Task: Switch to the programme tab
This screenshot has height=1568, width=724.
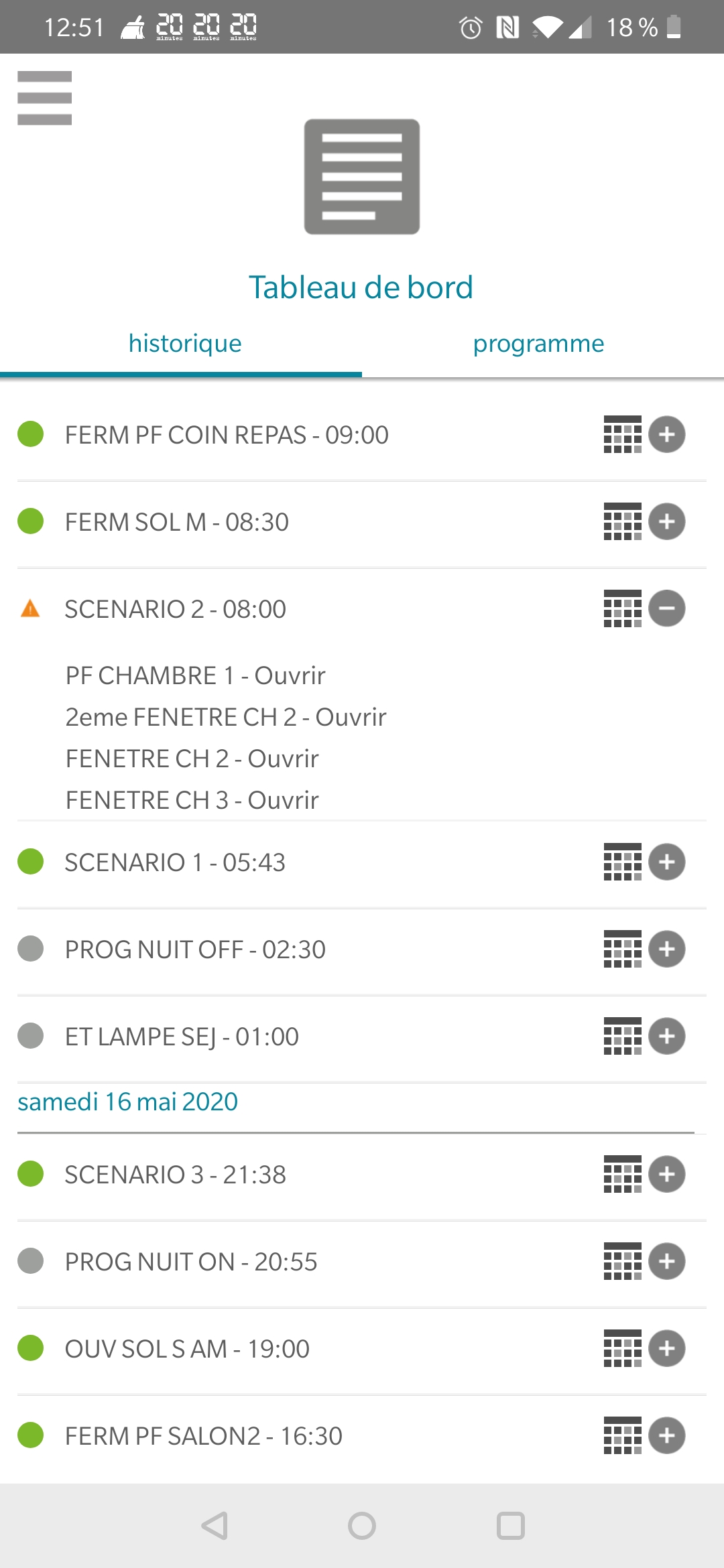Action: [x=538, y=344]
